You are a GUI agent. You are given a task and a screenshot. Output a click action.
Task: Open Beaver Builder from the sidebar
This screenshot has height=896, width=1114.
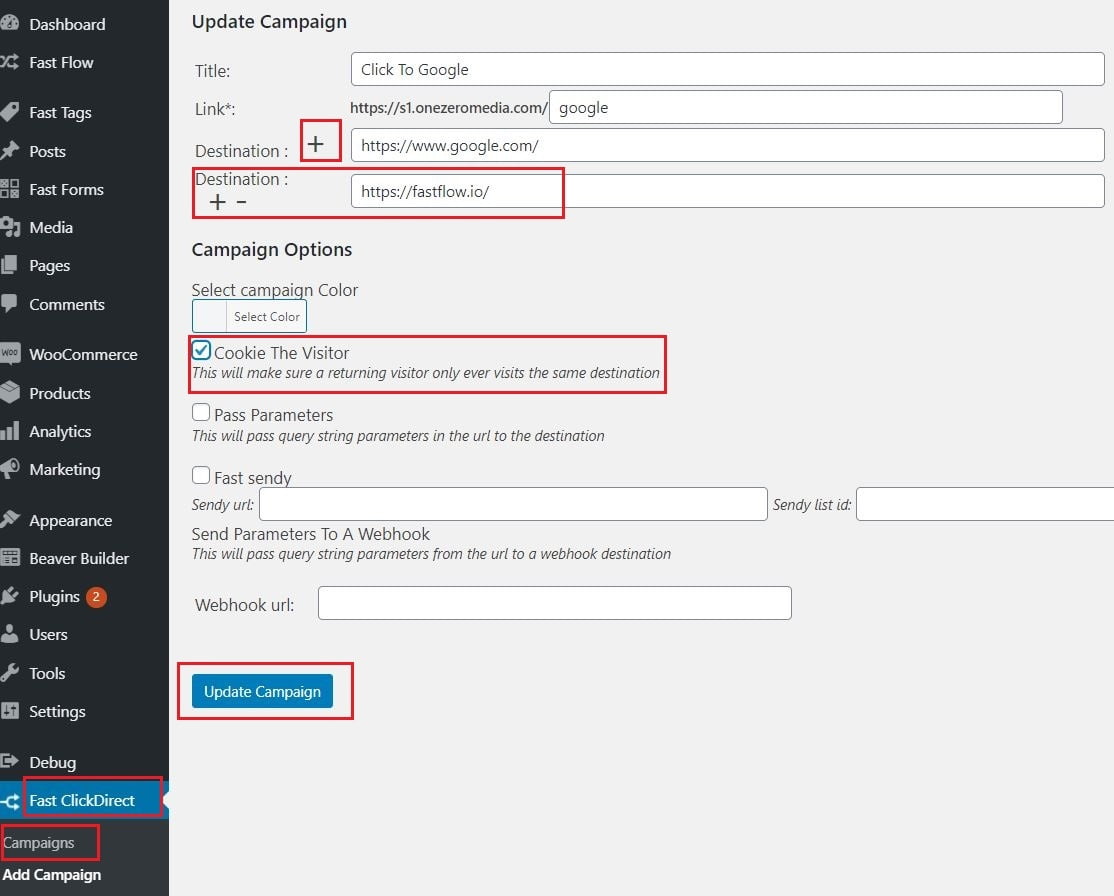tap(13, 558)
